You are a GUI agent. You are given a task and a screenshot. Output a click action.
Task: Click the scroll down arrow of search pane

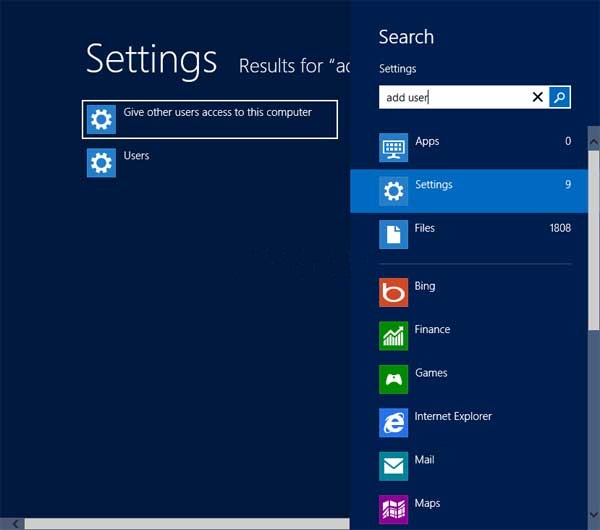click(x=594, y=515)
